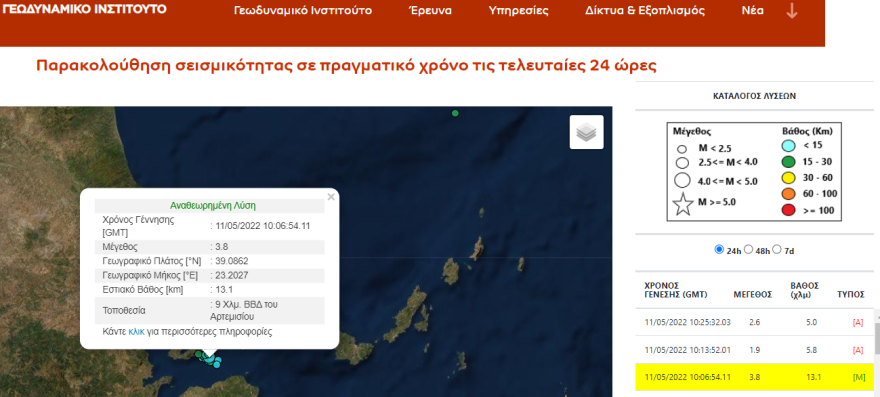This screenshot has height=397, width=880.
Task: Click the '2.5 <= M < 4.0' circle legend symbol
Action: pyautogui.click(x=682, y=163)
